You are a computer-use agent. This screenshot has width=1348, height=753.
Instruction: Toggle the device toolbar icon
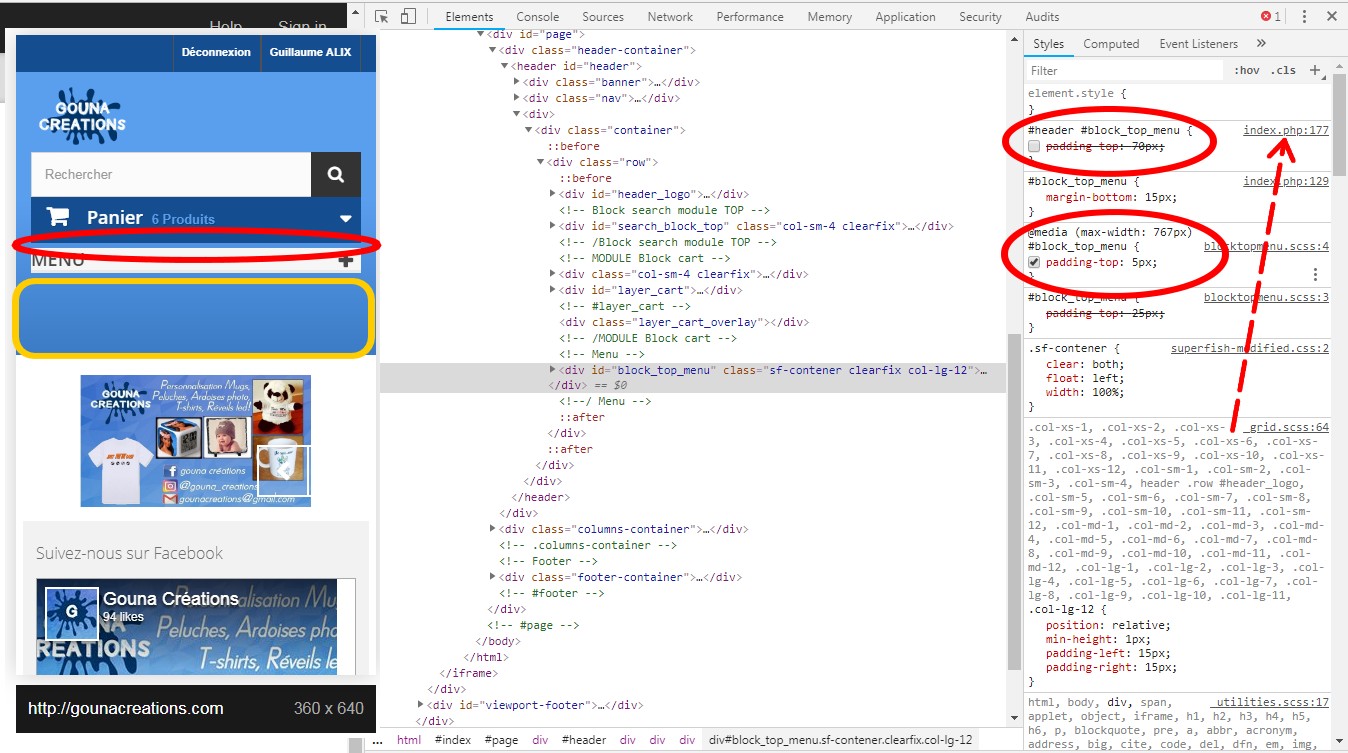(408, 16)
